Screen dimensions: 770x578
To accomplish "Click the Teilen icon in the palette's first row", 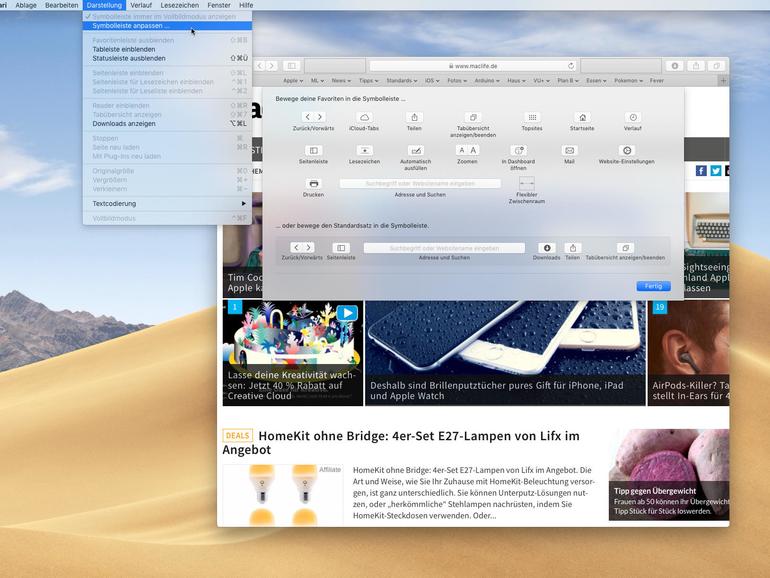I will tap(414, 117).
